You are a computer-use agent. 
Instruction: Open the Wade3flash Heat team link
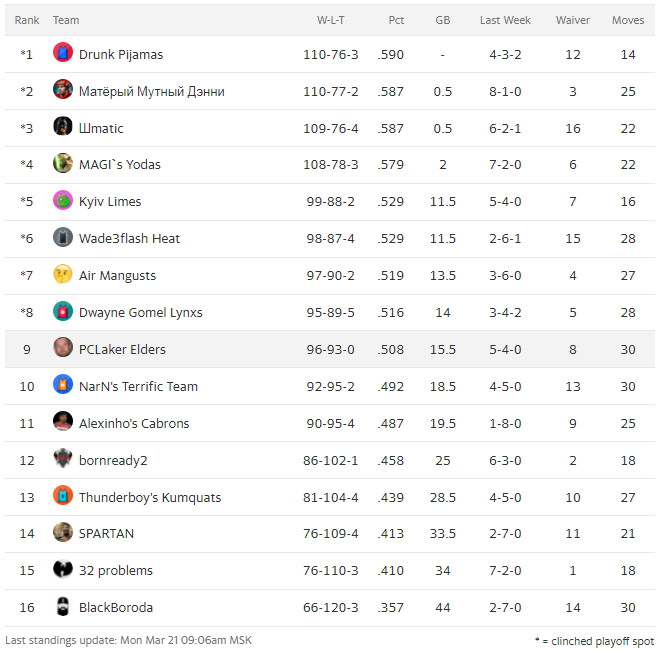[x=129, y=238]
